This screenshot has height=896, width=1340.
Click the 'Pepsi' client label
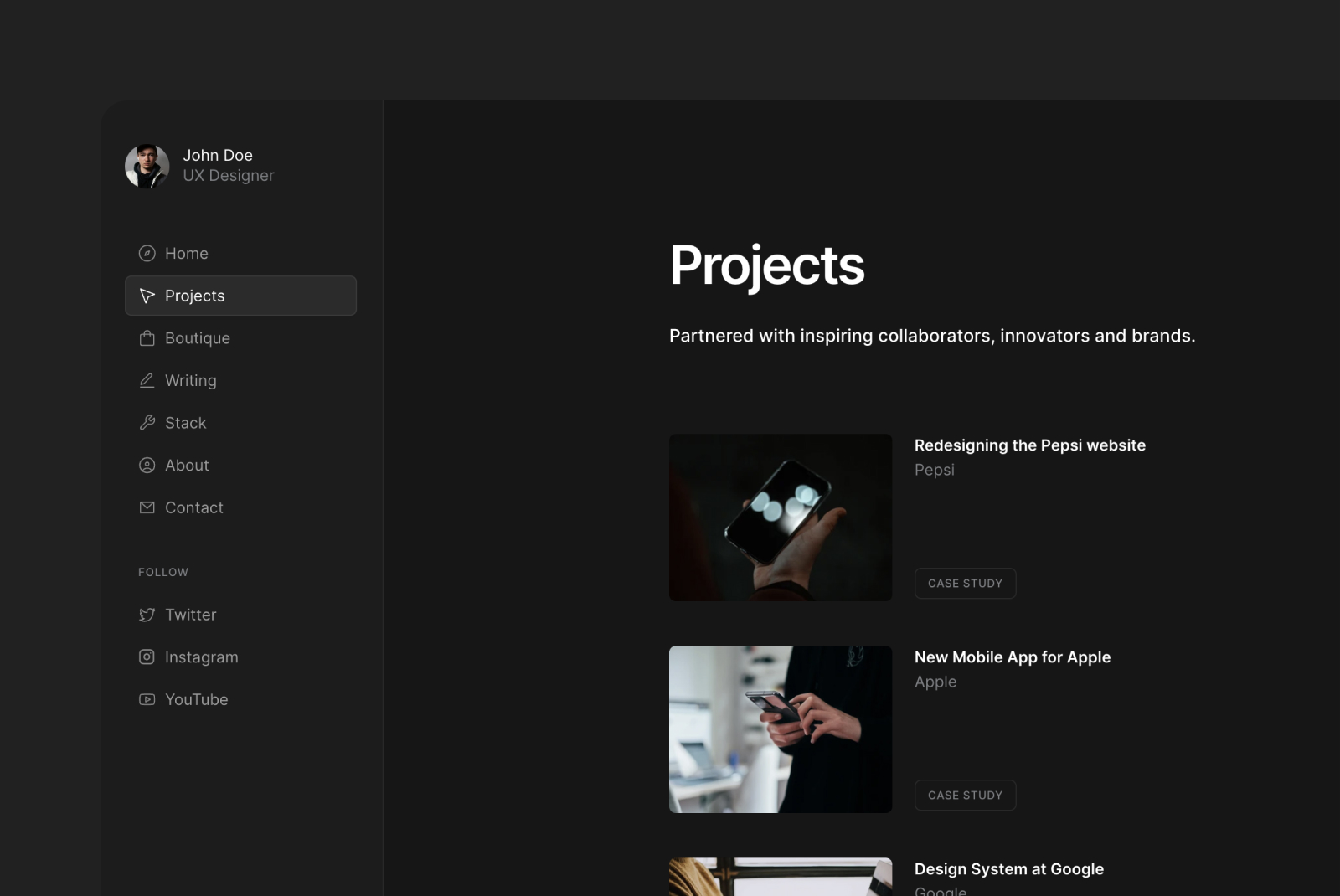point(935,470)
